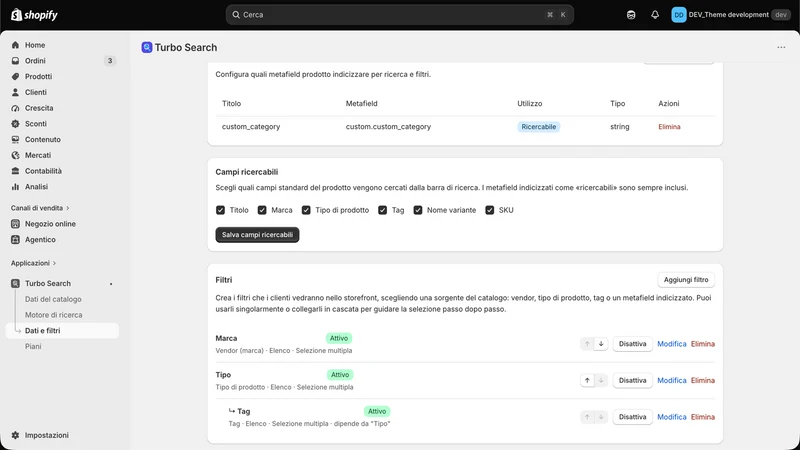Click the Ordini icon in sidebar
This screenshot has height=450, width=800.
(15, 61)
